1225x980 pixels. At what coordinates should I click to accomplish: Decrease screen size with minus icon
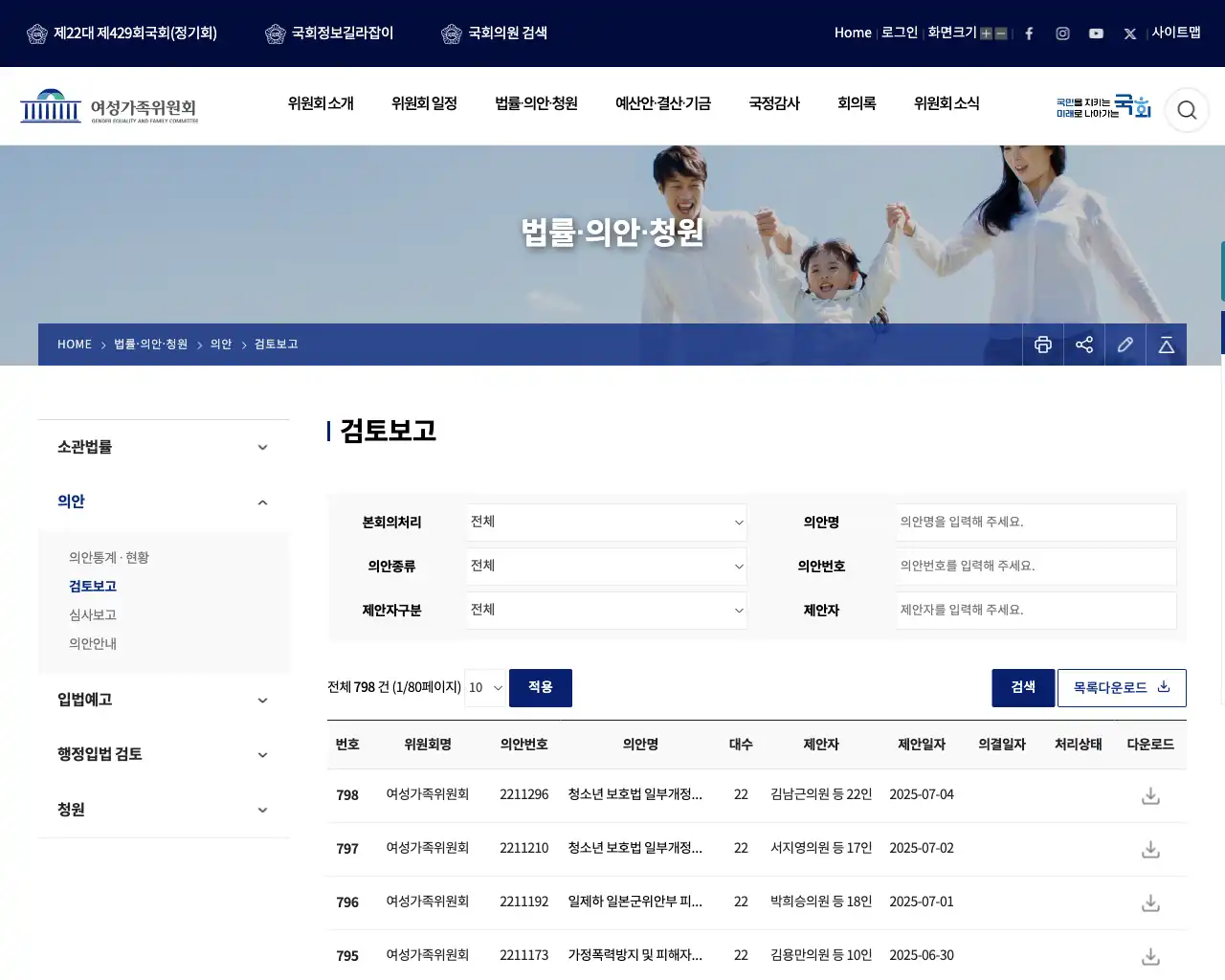(1001, 33)
